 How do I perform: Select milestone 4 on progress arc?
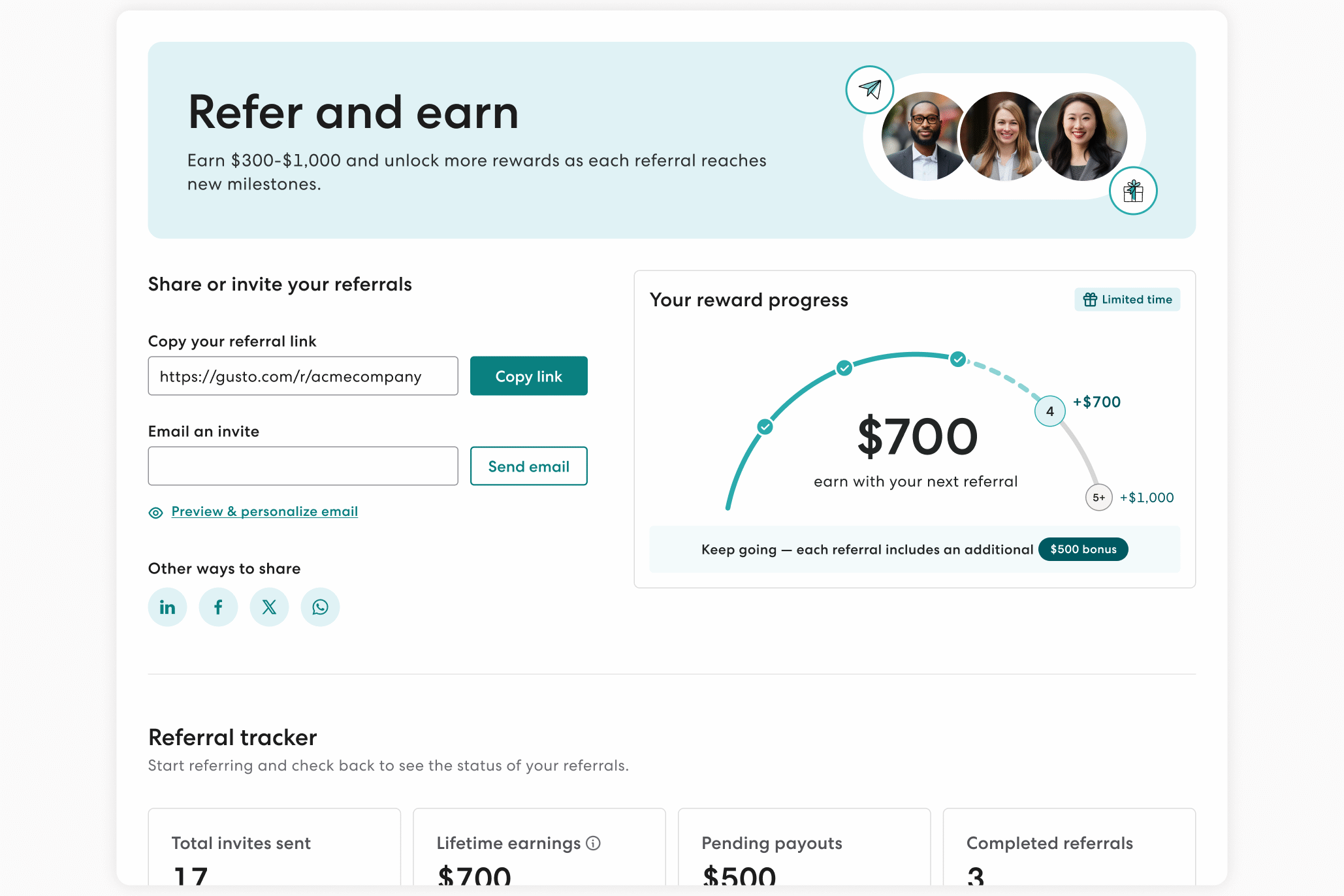1049,411
